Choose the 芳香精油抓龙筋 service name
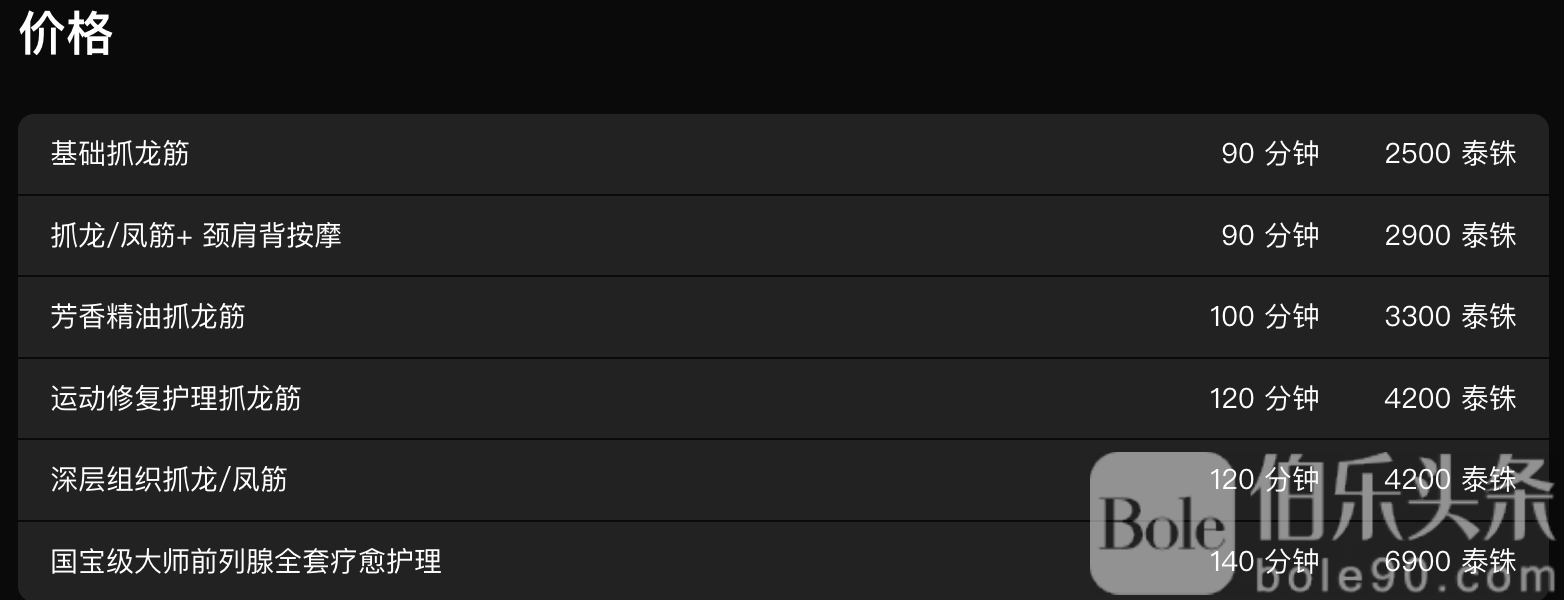Image resolution: width=1564 pixels, height=600 pixels. tap(148, 317)
